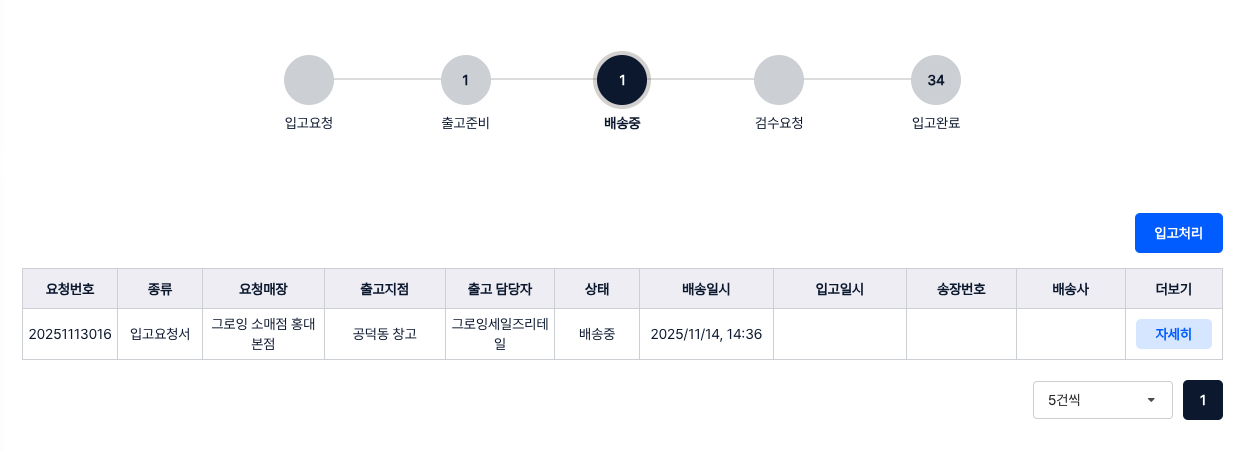Screen dimensions: 1238x451
Task: Click the 종류 column header
Action: (x=160, y=289)
